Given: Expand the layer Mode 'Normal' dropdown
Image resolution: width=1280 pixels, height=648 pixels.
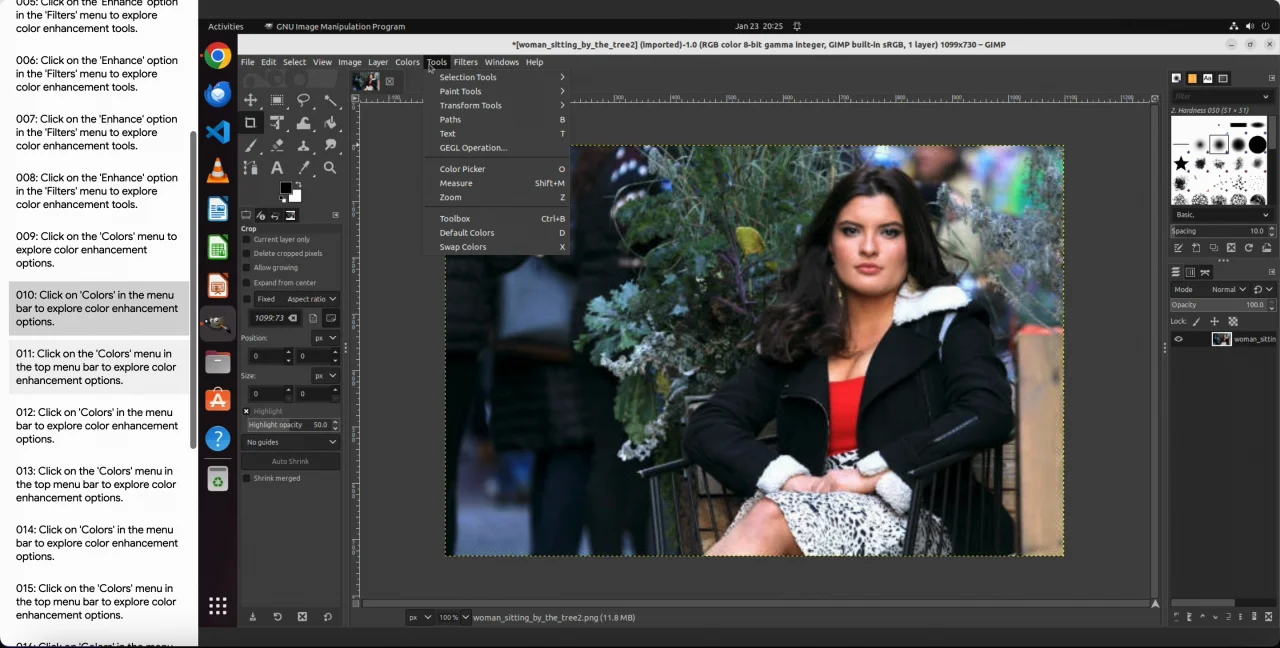Looking at the screenshot, I should pyautogui.click(x=1228, y=290).
